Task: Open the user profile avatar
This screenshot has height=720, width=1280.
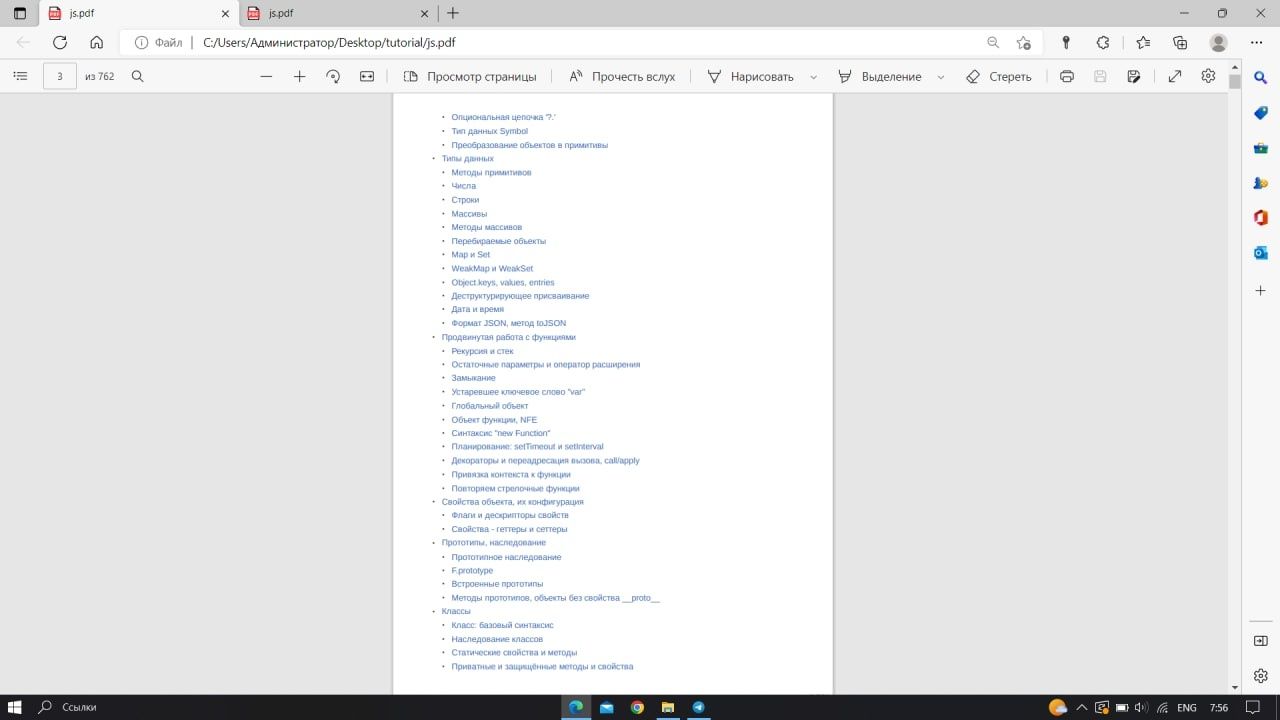Action: click(1218, 42)
